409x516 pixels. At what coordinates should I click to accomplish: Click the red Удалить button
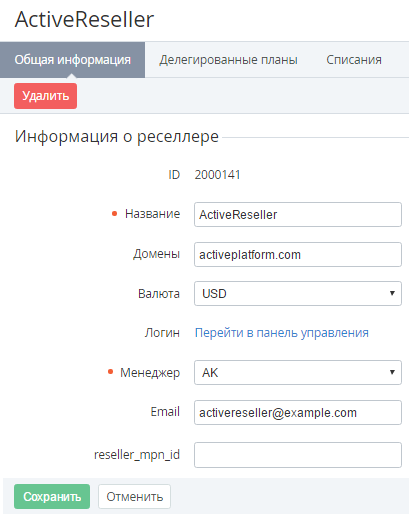45,96
